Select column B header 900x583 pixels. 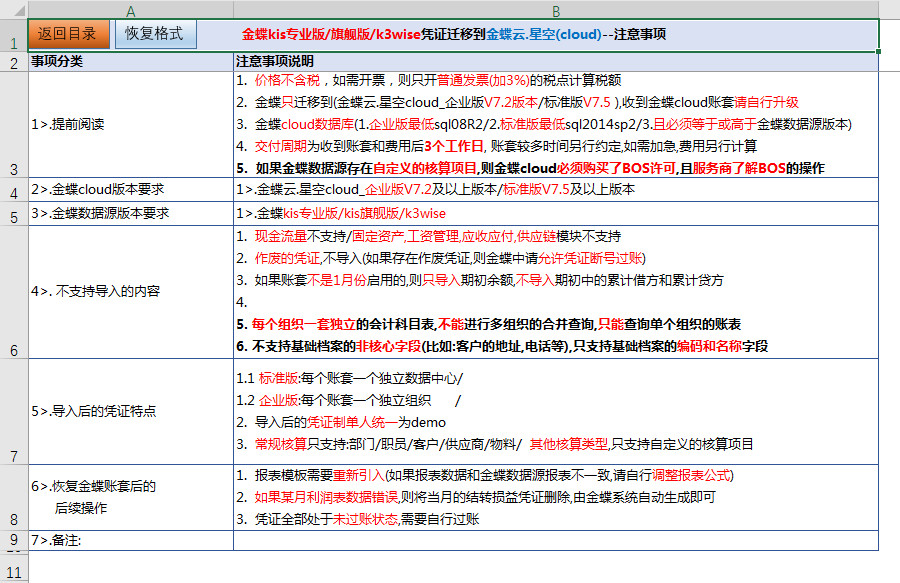555,9
